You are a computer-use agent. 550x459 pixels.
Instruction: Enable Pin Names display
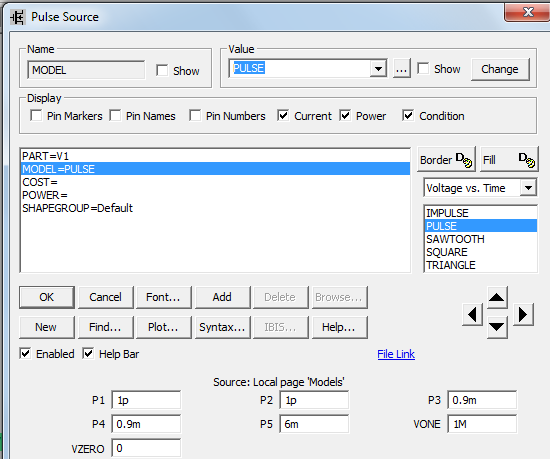coord(115,115)
